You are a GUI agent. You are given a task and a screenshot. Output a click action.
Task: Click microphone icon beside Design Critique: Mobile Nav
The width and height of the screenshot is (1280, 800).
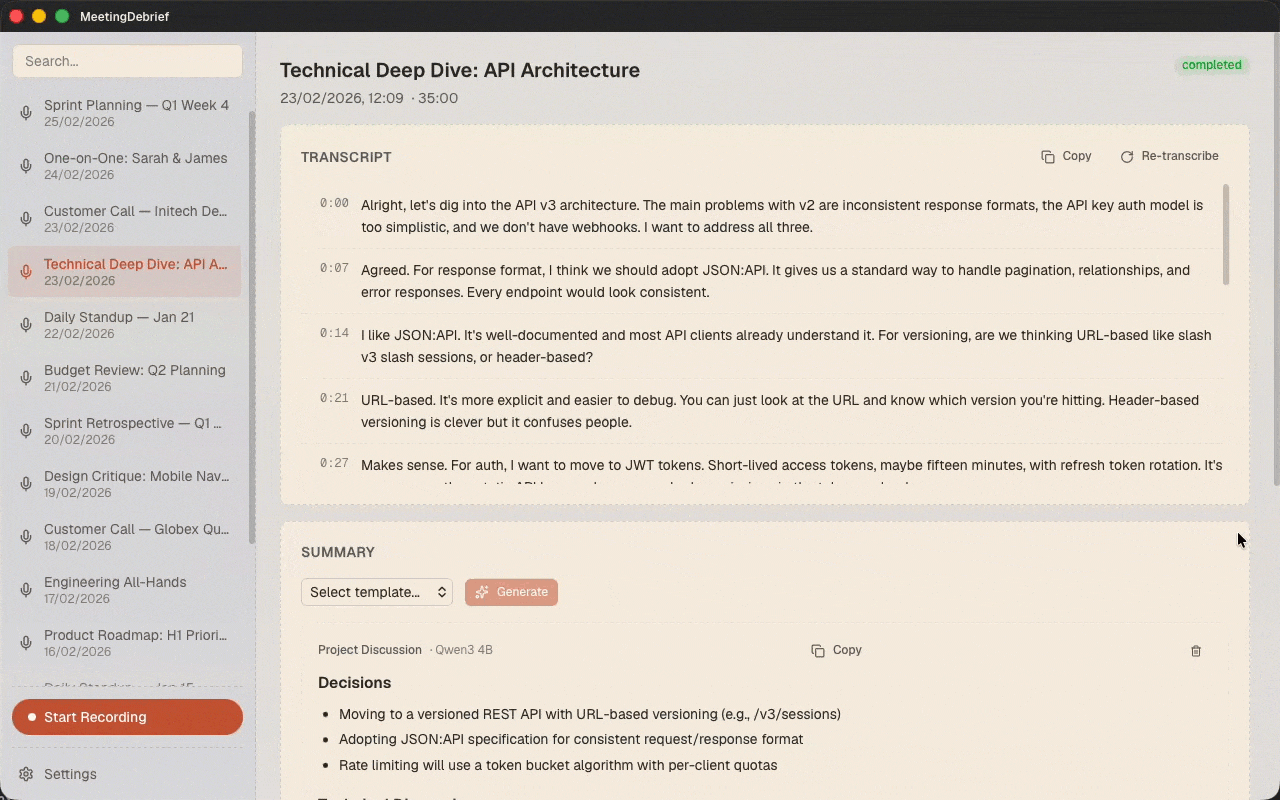[x=26, y=484]
